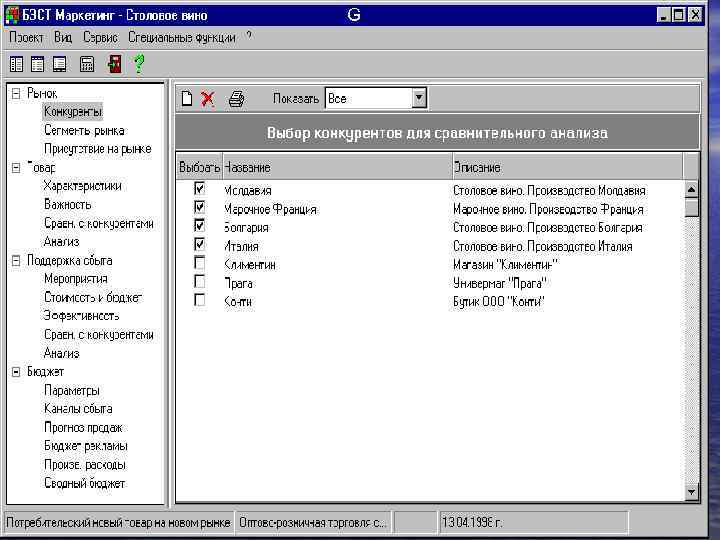Check the Конти checkbox
This screenshot has width=720, height=540.
click(x=199, y=300)
